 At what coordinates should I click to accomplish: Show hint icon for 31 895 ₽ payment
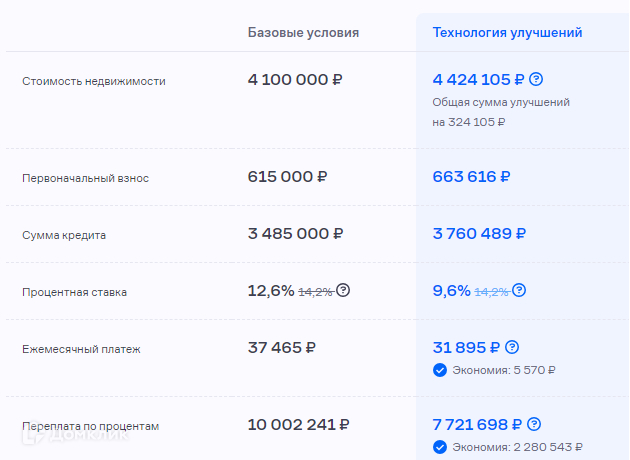[512, 348]
